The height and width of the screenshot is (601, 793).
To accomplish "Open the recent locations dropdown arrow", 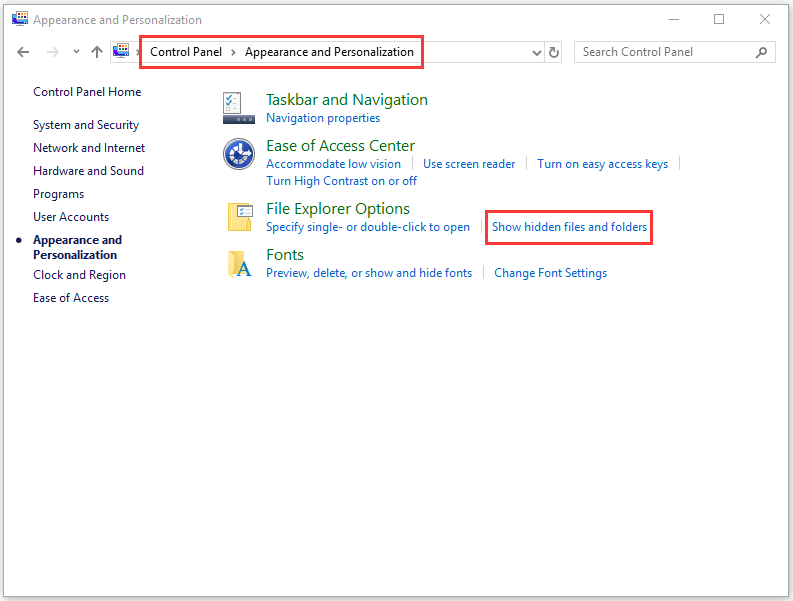I will pos(76,52).
